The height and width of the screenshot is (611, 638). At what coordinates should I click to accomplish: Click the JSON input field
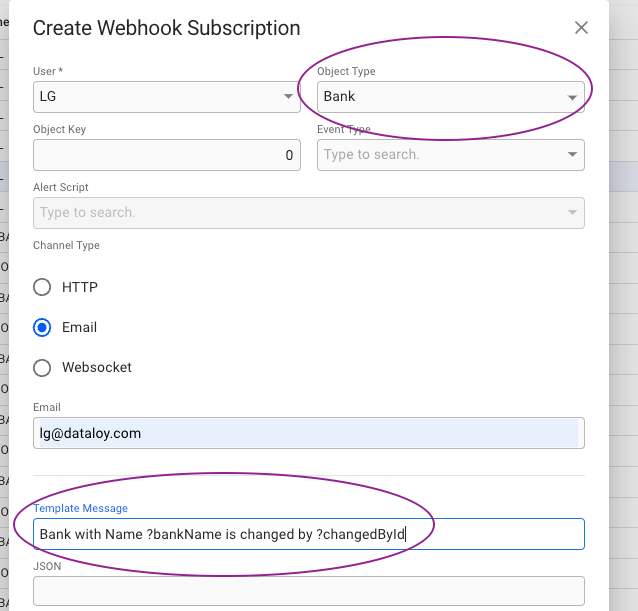coord(308,591)
